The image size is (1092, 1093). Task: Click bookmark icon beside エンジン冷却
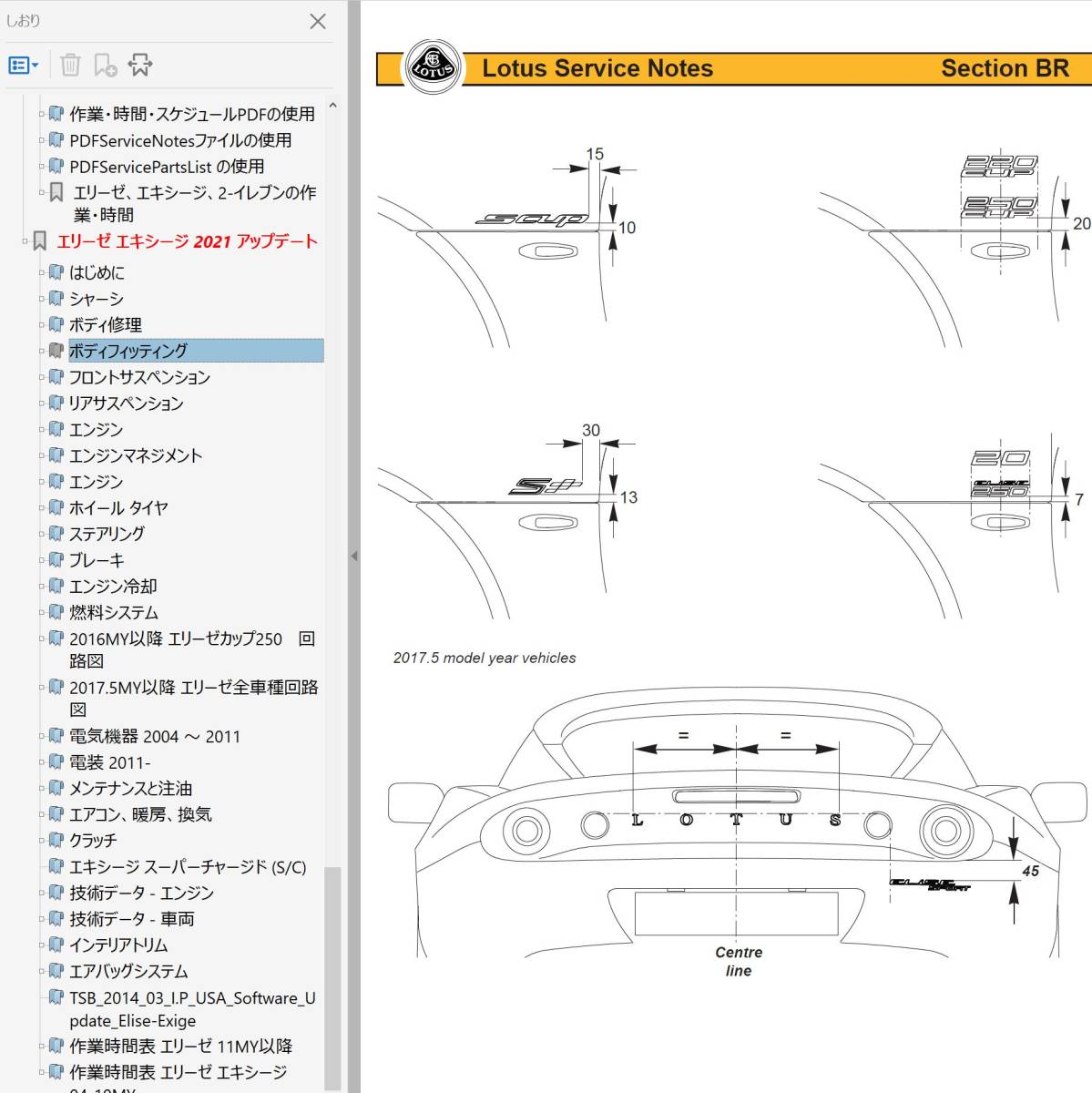[56, 587]
